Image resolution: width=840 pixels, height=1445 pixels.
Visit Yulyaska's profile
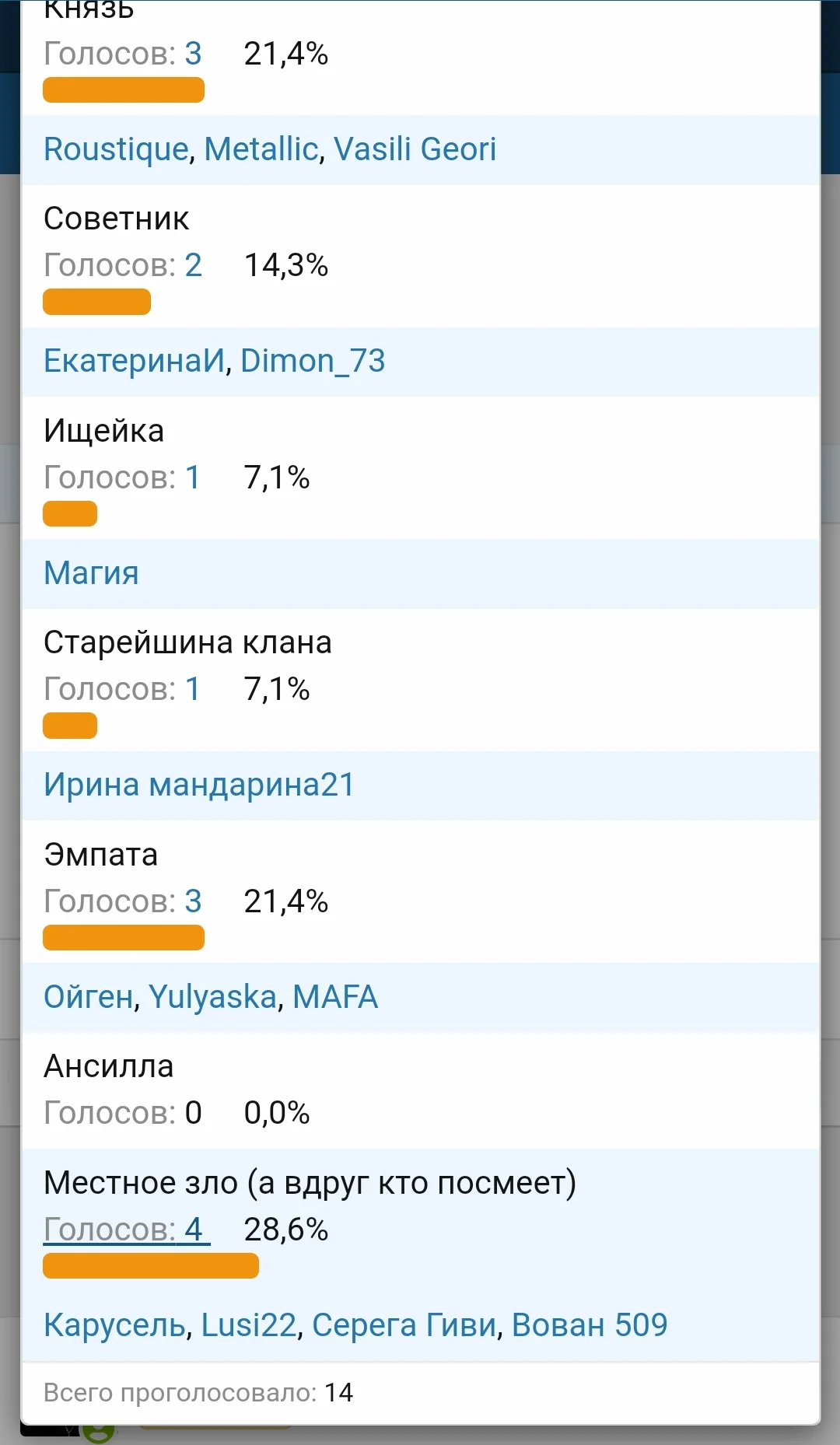(212, 997)
